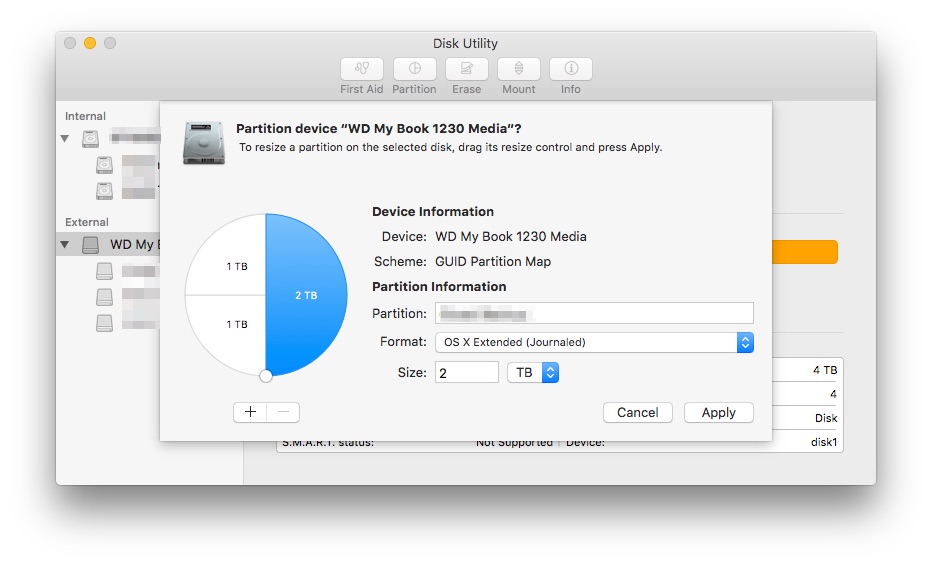This screenshot has width=932, height=565.
Task: Select second internal volume icon
Action: (104, 191)
